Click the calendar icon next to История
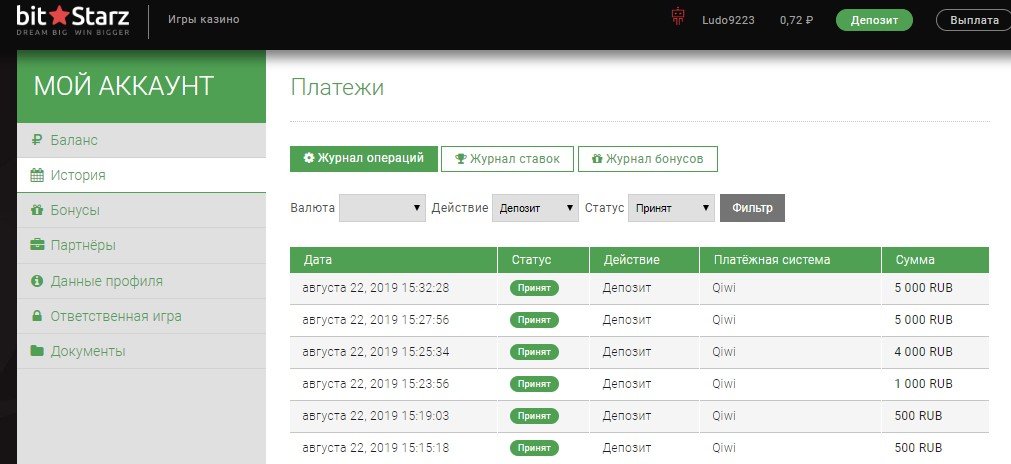Image resolution: width=1011 pixels, height=464 pixels. tap(37, 176)
